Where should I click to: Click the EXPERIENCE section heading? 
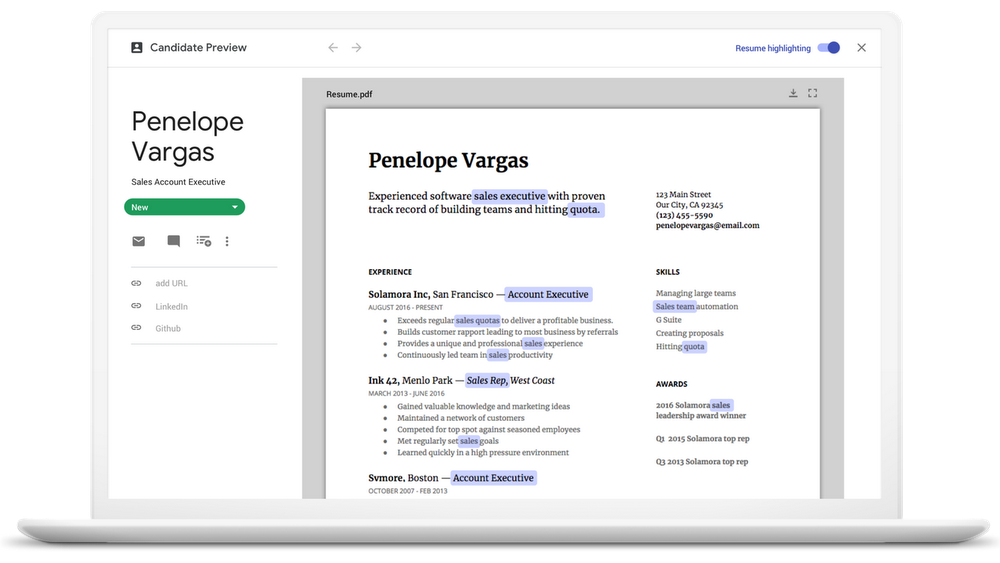(390, 272)
